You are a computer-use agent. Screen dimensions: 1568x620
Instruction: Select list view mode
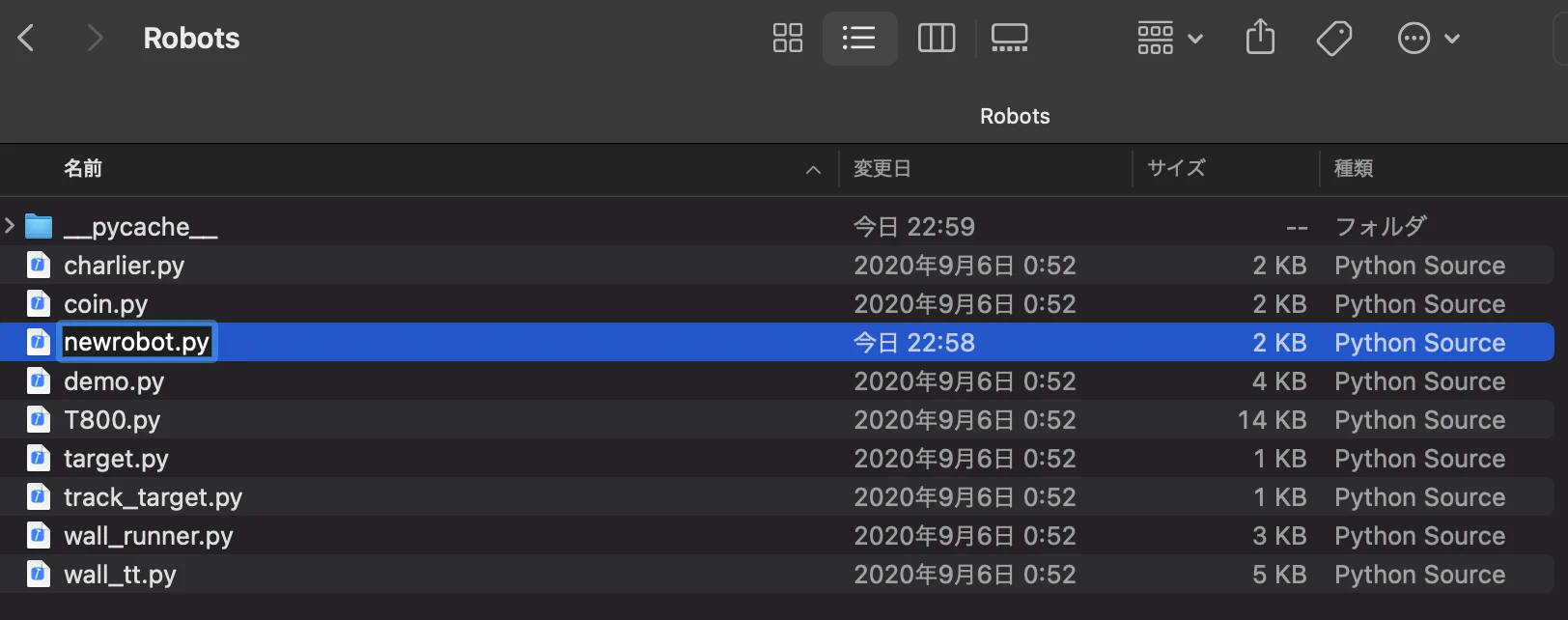(859, 39)
